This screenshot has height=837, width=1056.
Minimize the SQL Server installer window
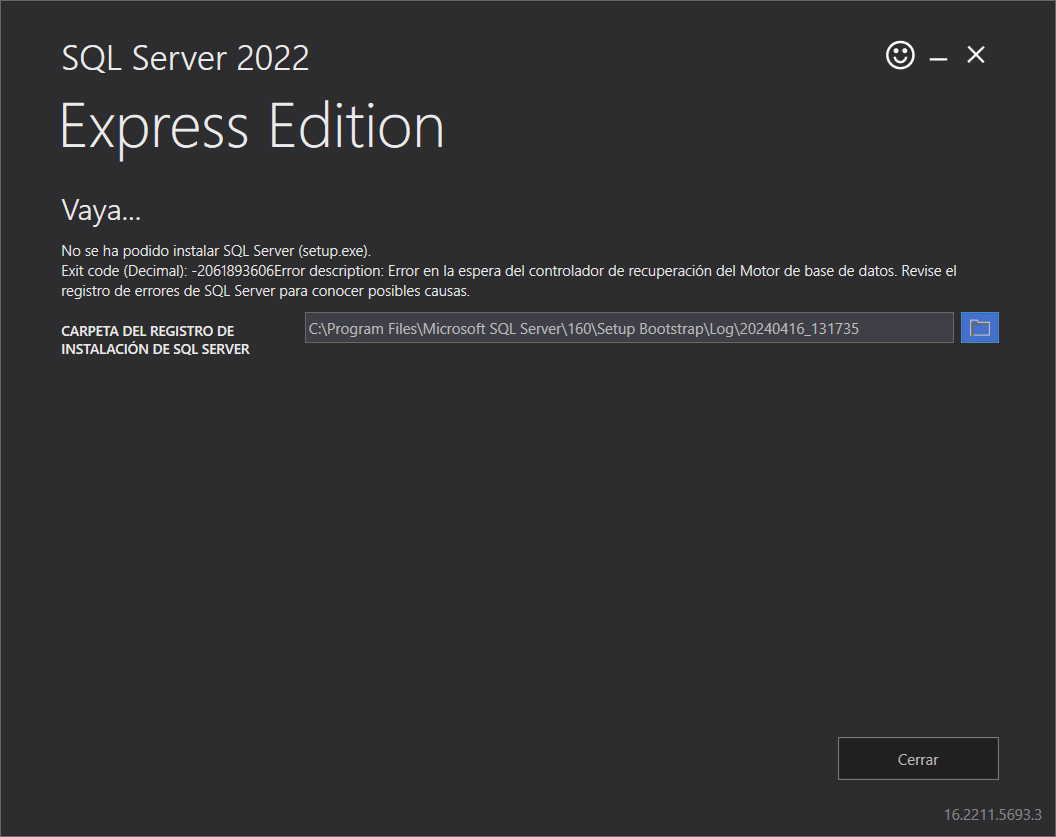coord(938,59)
